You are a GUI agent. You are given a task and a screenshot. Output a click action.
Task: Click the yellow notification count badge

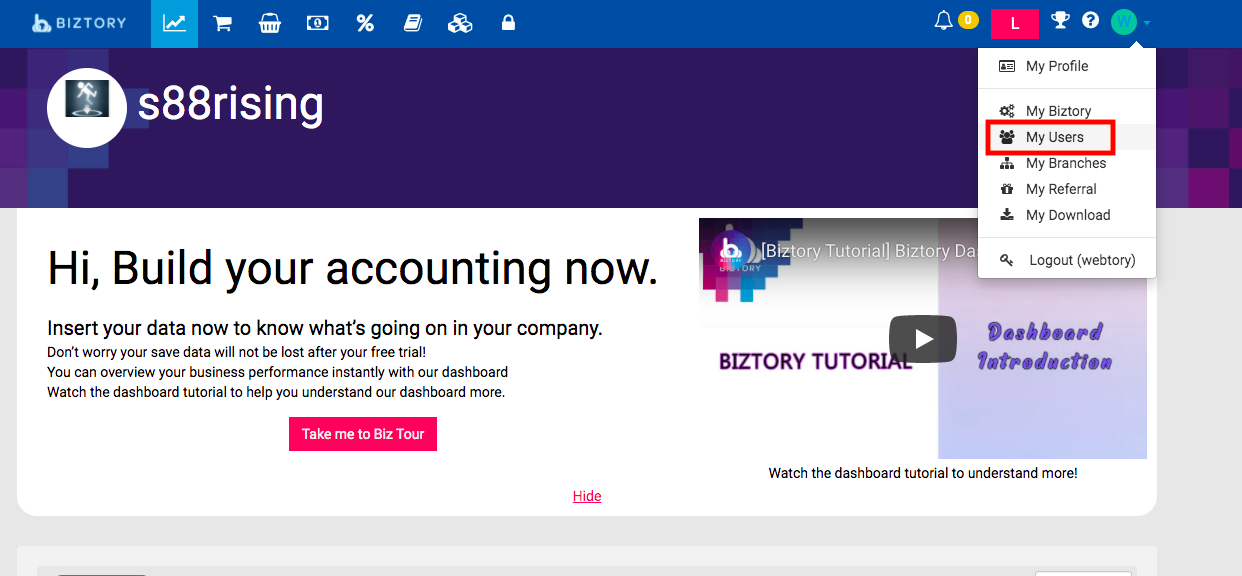click(968, 20)
